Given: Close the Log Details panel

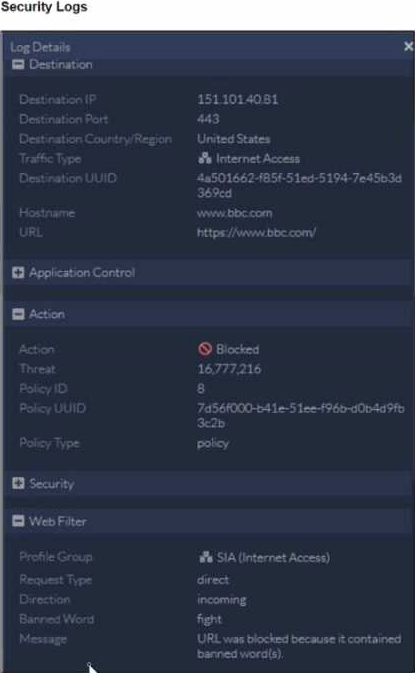Looking at the screenshot, I should (408, 46).
